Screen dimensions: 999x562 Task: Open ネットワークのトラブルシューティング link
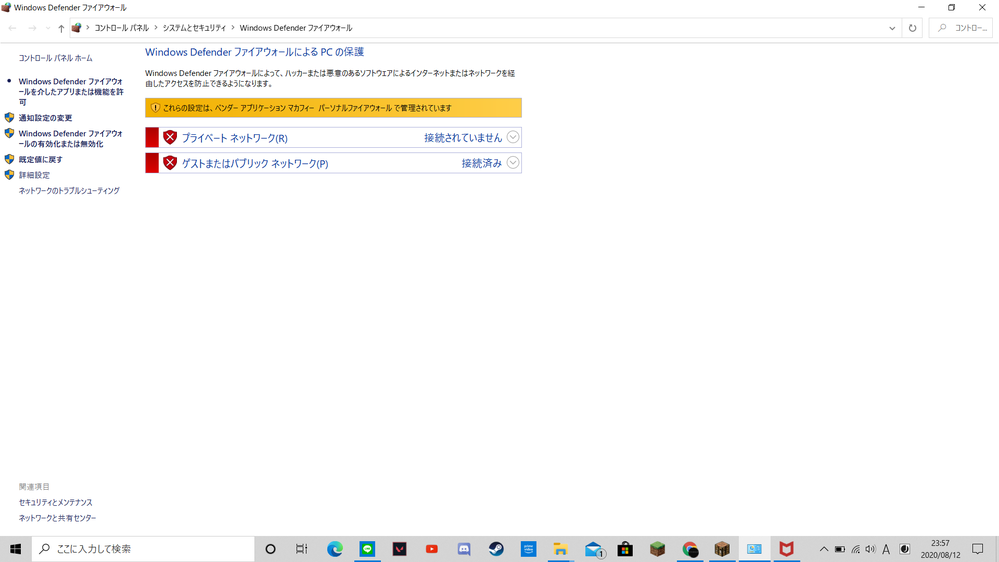coord(69,191)
